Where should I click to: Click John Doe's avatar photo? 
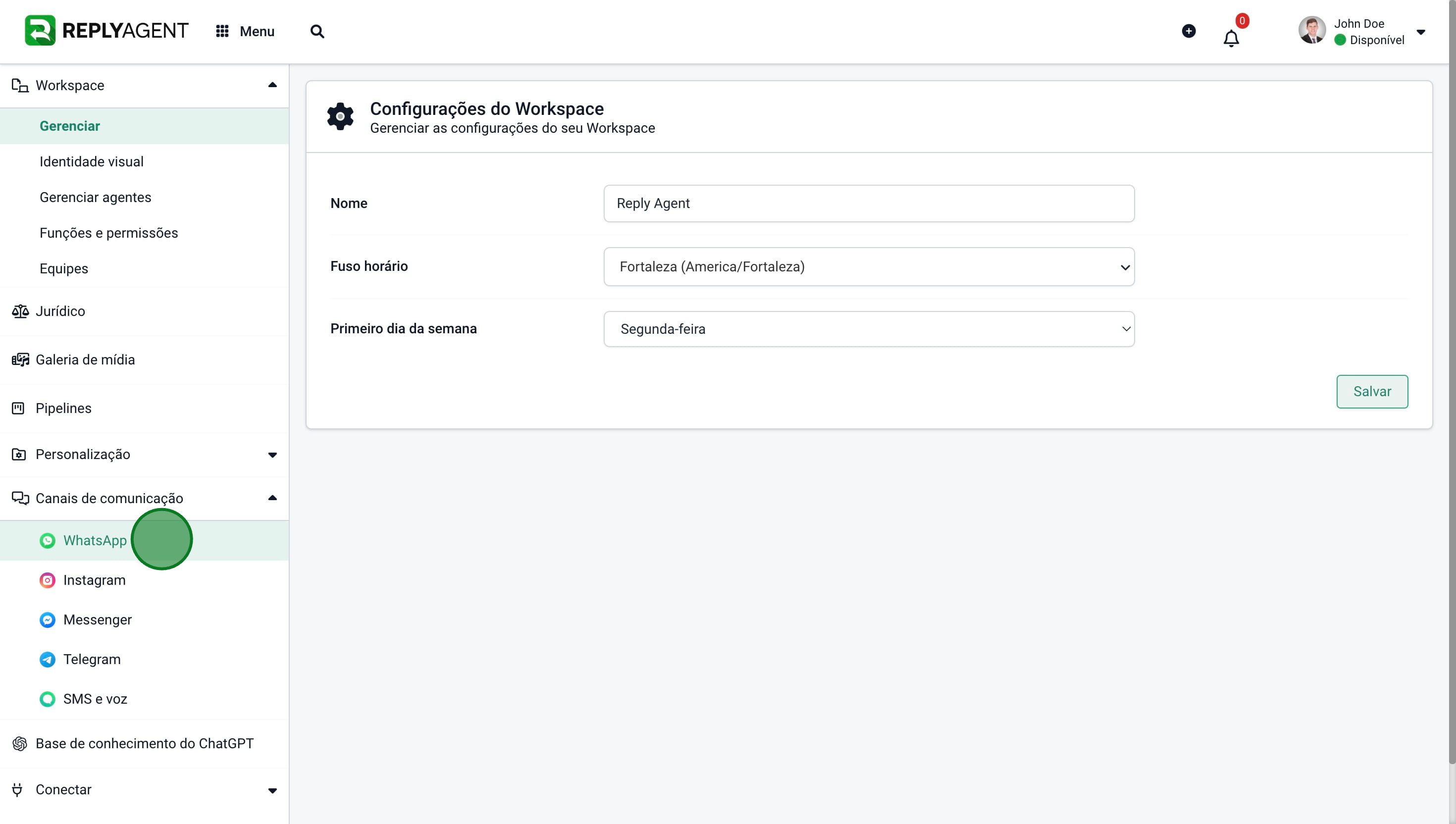coord(1312,31)
